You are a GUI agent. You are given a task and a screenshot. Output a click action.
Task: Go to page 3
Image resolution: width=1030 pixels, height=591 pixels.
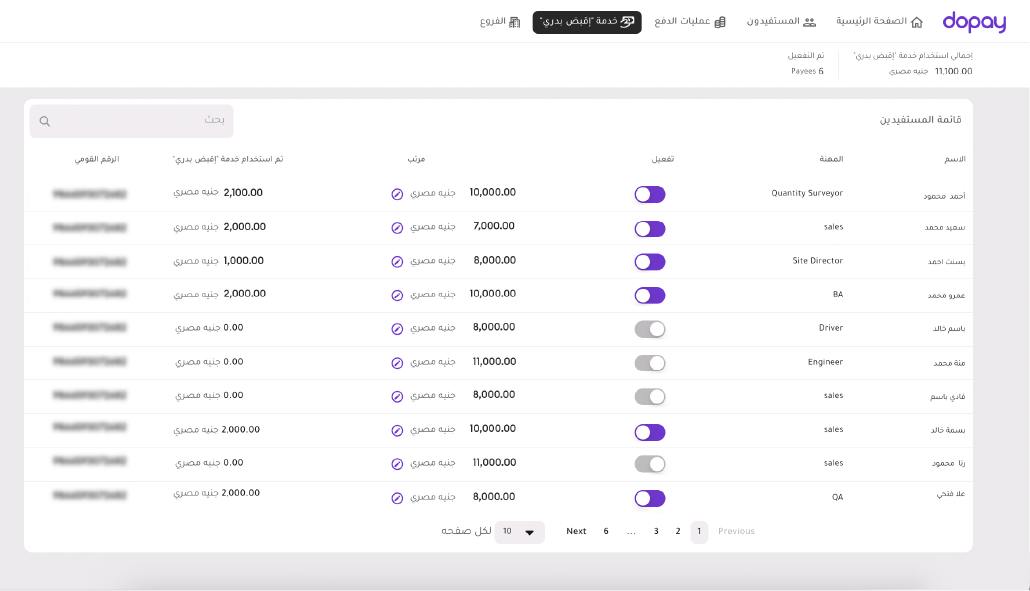coord(656,532)
